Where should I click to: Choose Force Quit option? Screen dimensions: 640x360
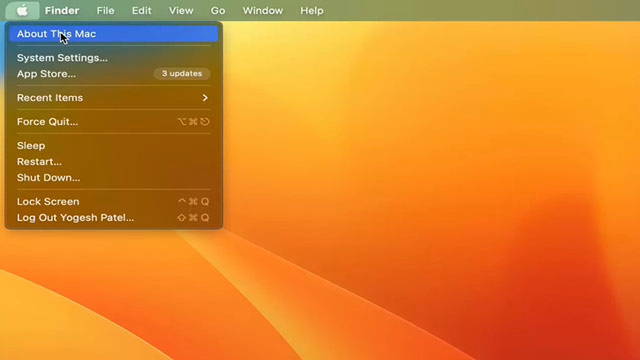pyautogui.click(x=113, y=122)
